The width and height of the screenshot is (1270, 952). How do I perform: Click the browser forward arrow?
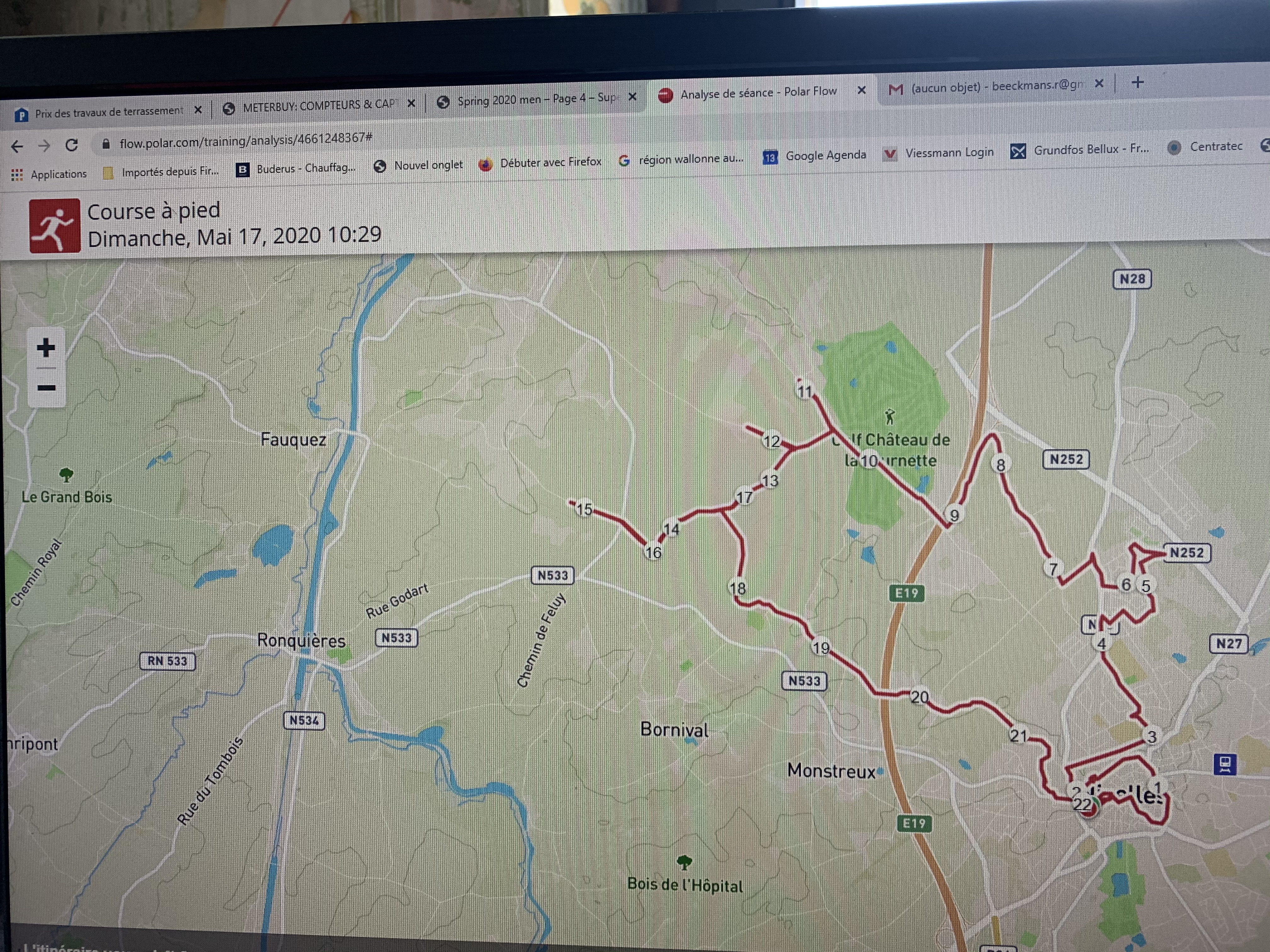point(44,146)
